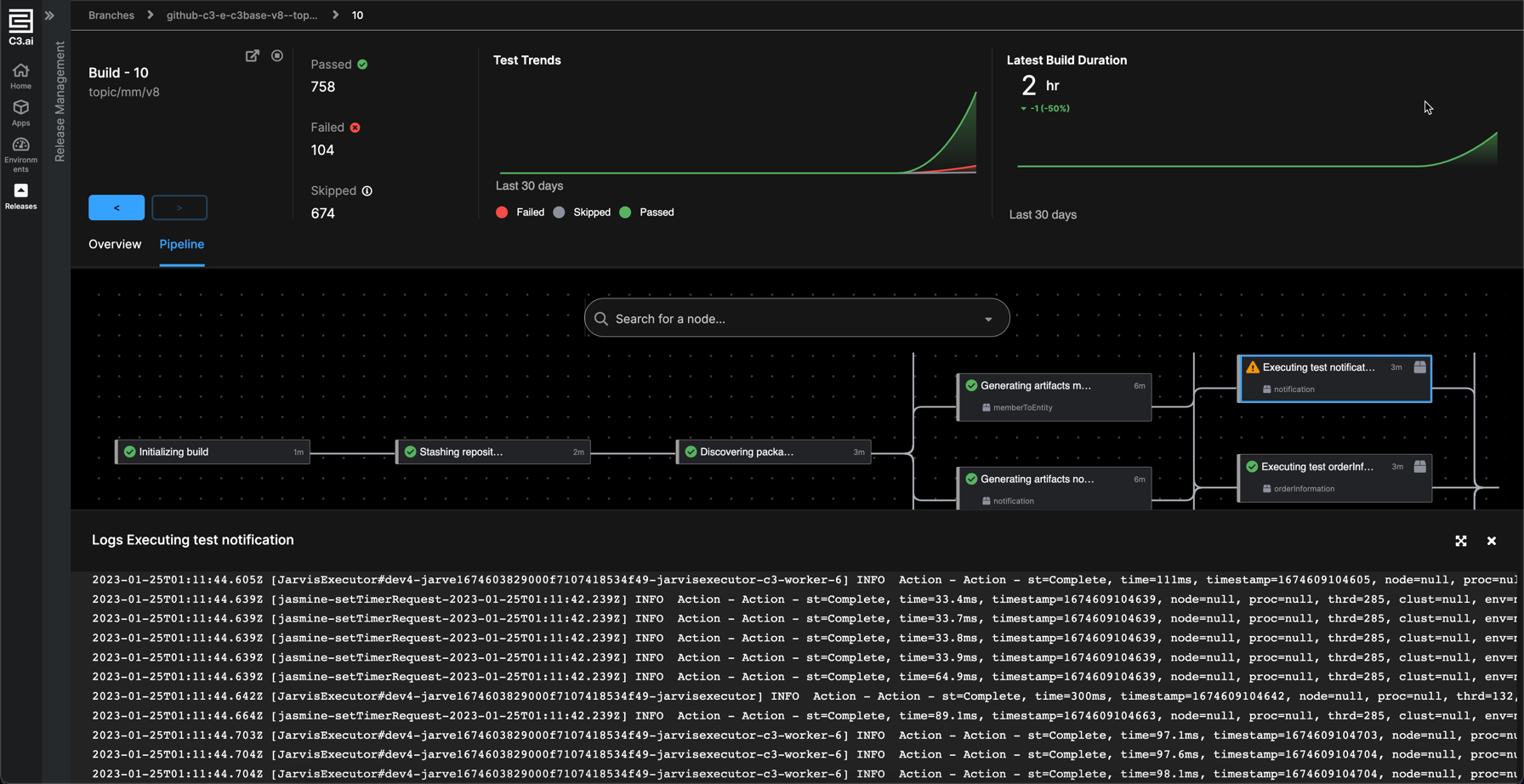The height and width of the screenshot is (784, 1524).
Task: Close the logs panel
Action: coord(1491,541)
